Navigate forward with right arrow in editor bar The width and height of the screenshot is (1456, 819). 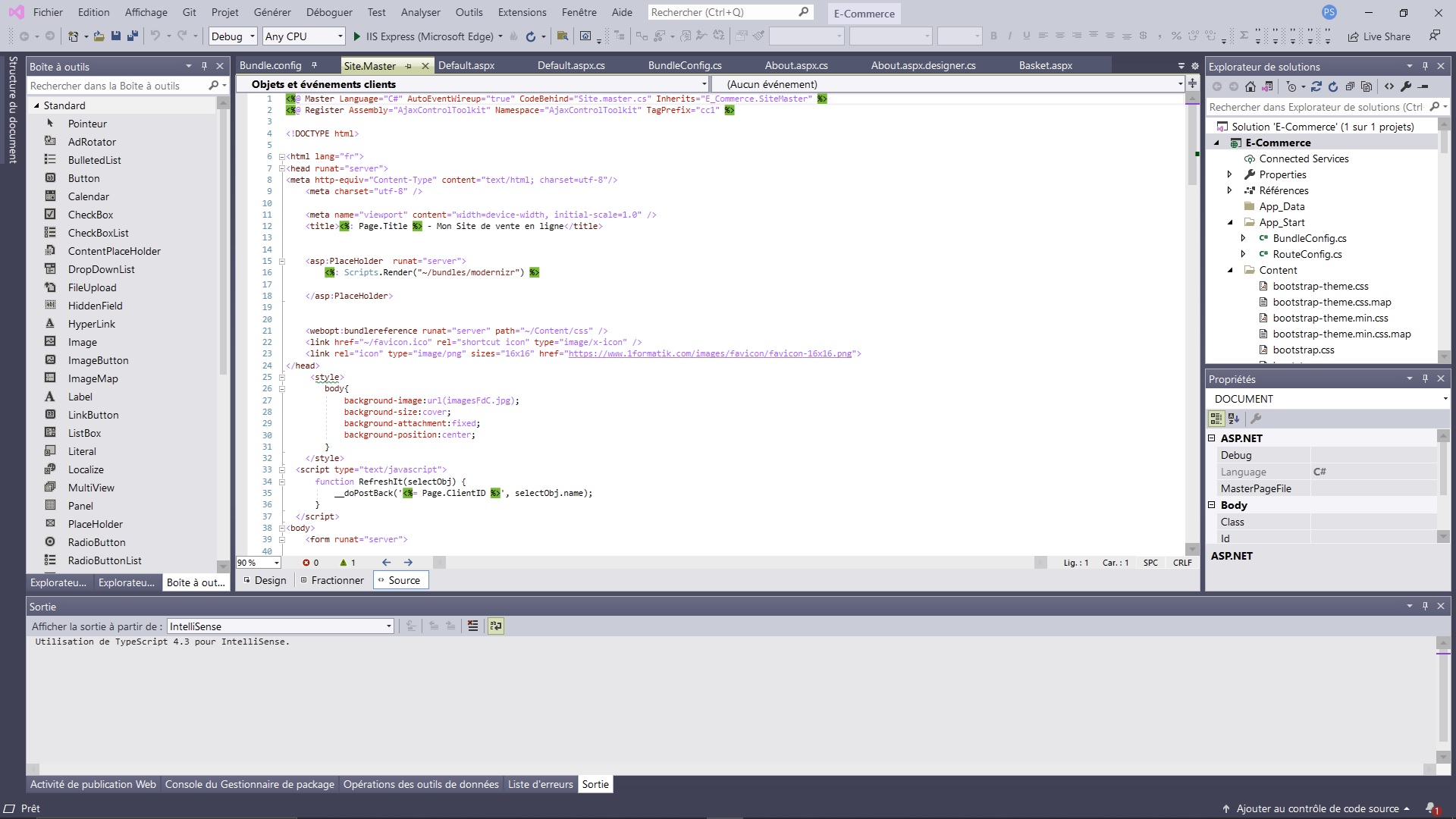pyautogui.click(x=408, y=562)
